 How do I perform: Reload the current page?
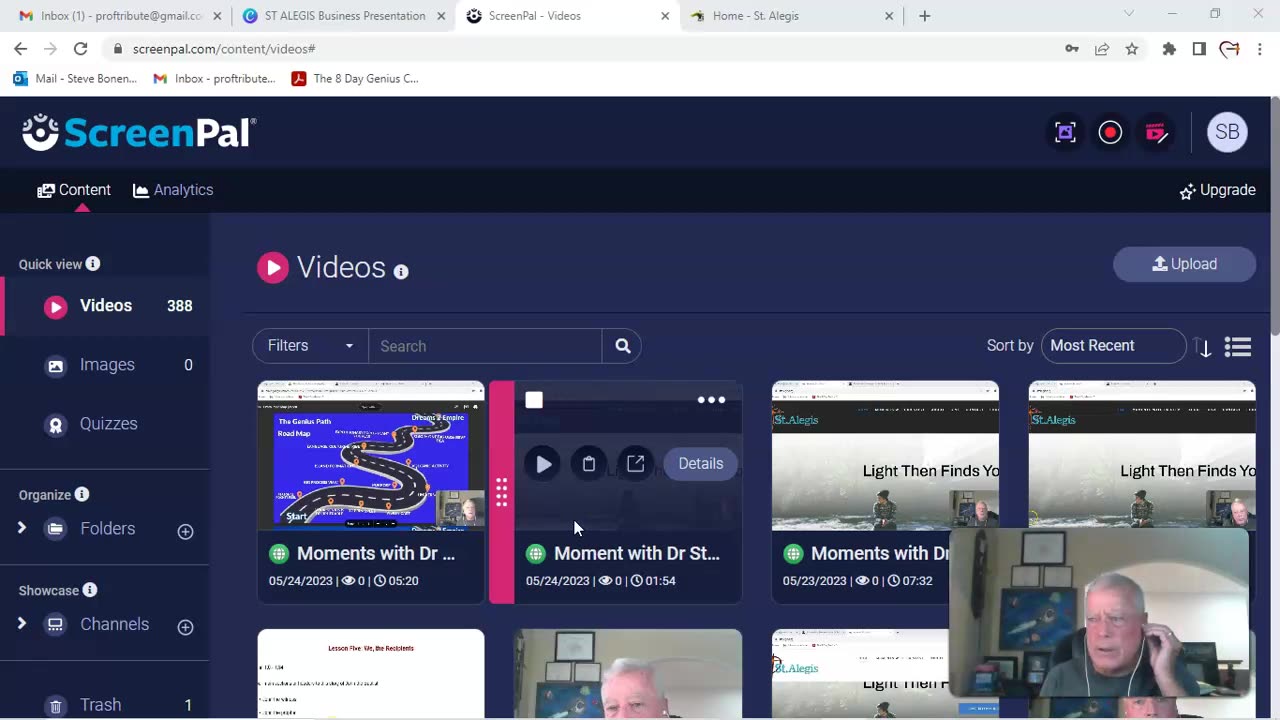80,49
